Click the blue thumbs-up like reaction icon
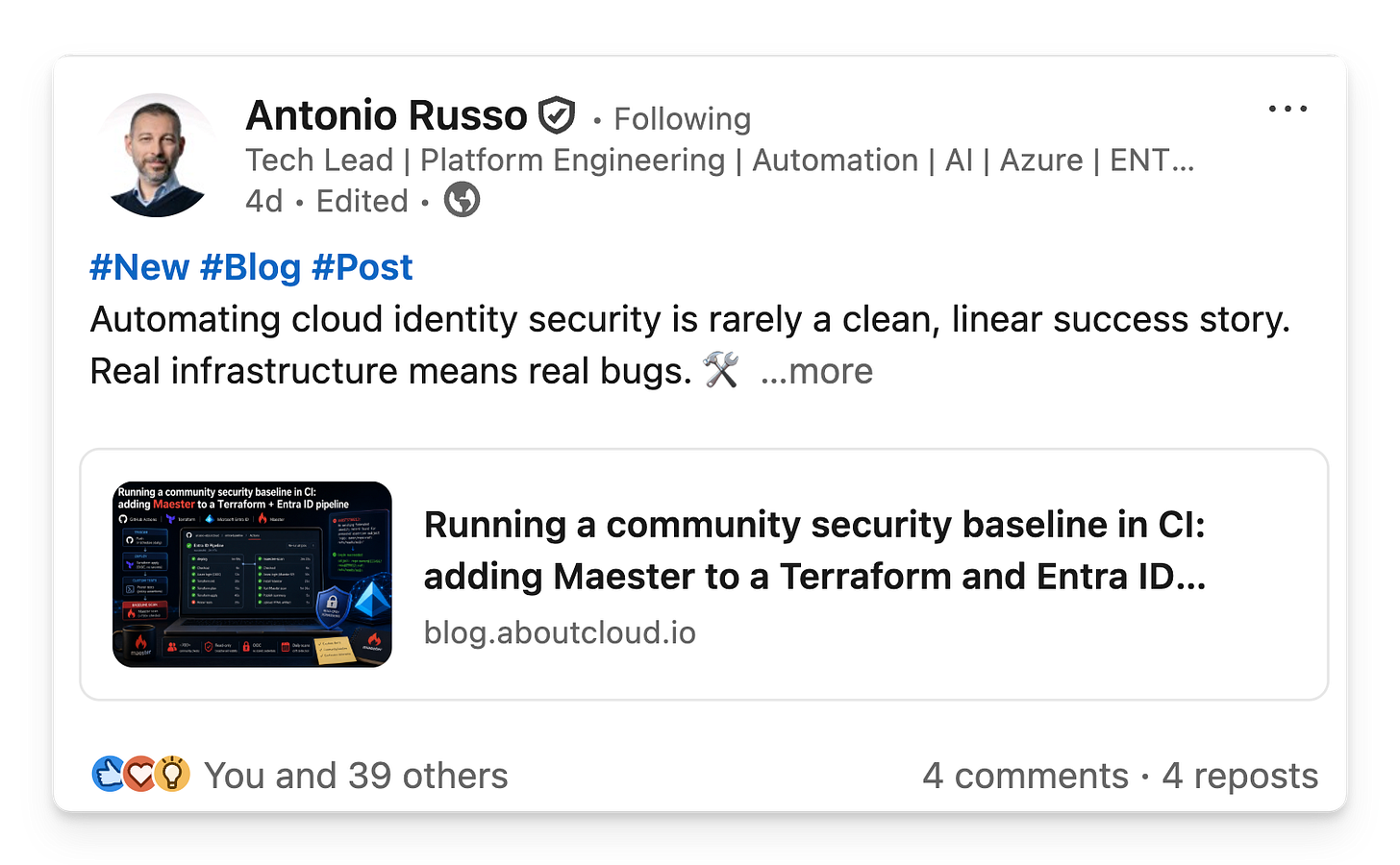 (109, 775)
